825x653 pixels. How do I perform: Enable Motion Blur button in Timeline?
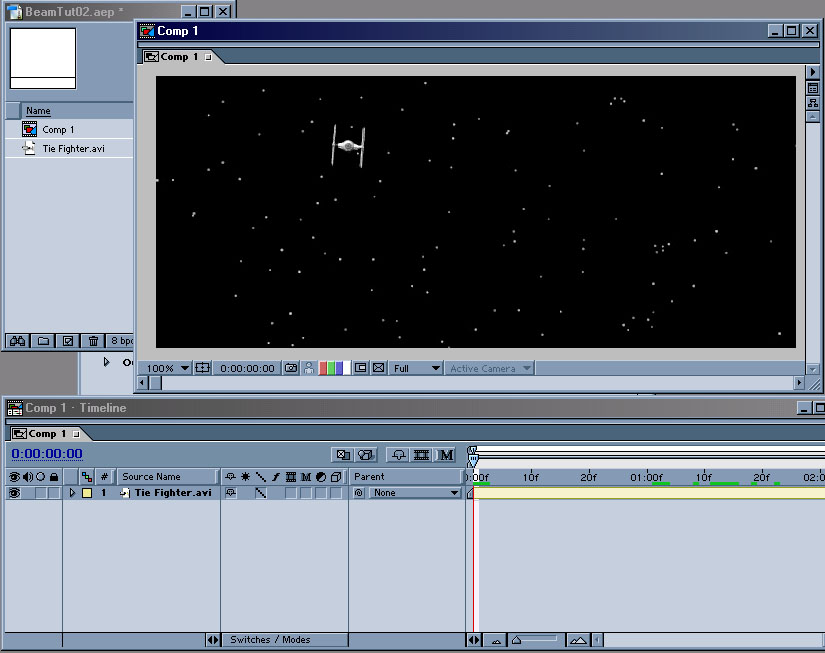point(446,454)
